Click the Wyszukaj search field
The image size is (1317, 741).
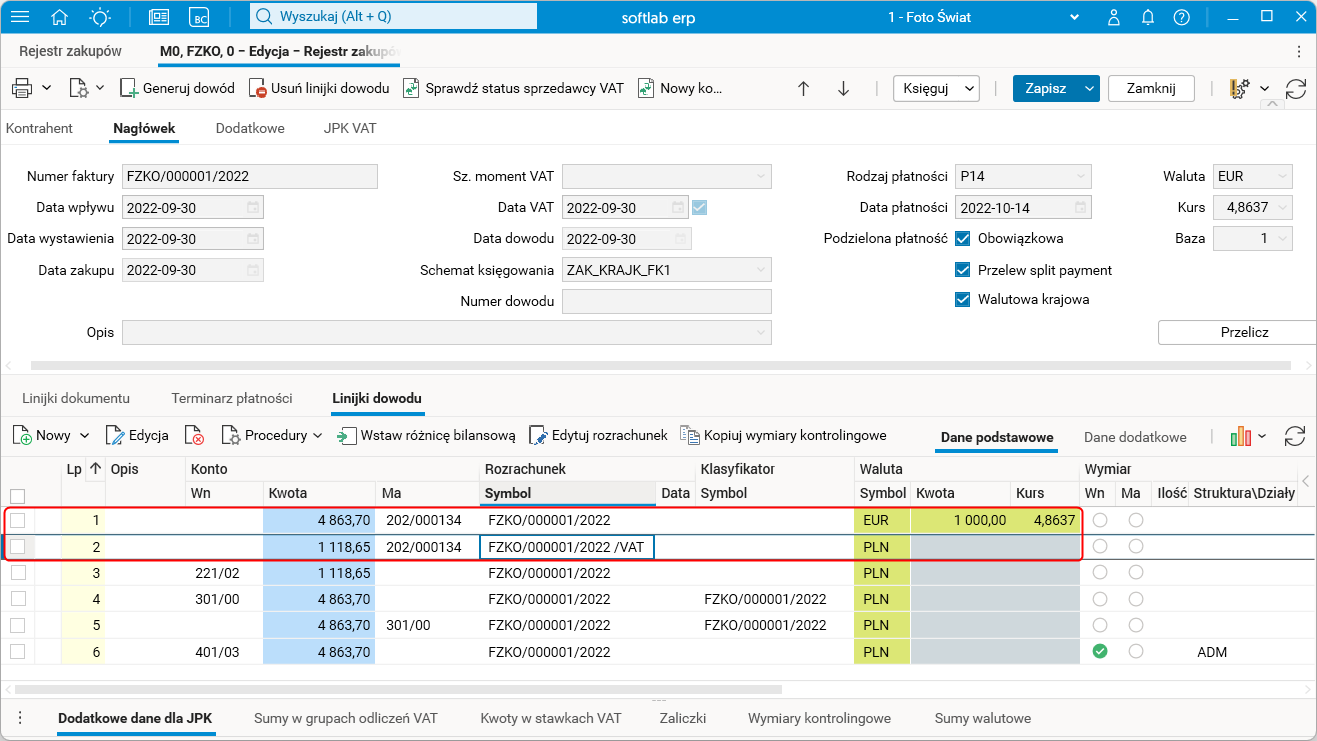pos(392,17)
